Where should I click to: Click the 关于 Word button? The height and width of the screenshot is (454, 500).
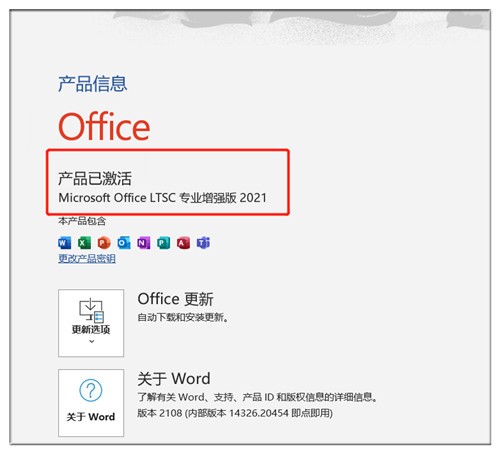pyautogui.click(x=91, y=403)
